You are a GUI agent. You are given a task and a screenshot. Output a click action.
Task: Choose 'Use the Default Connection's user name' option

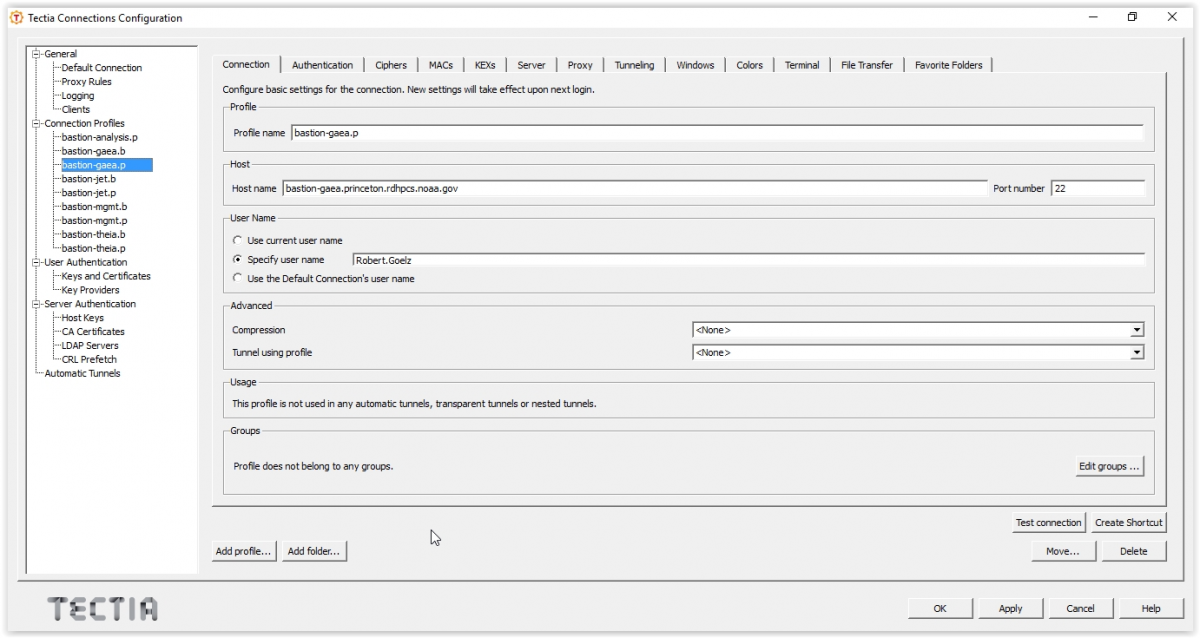click(x=237, y=278)
